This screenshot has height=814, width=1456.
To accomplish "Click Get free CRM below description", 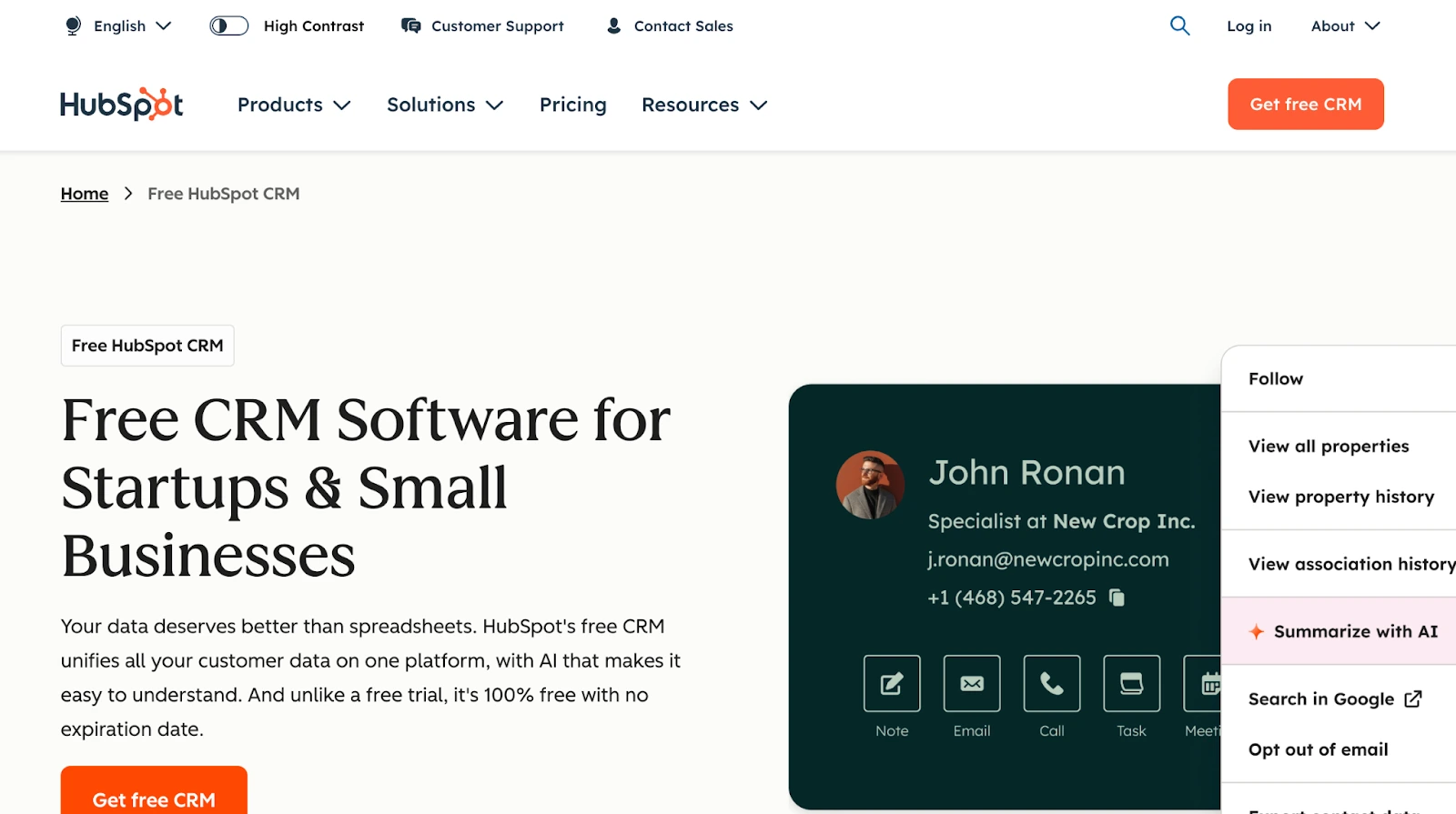I will [154, 790].
